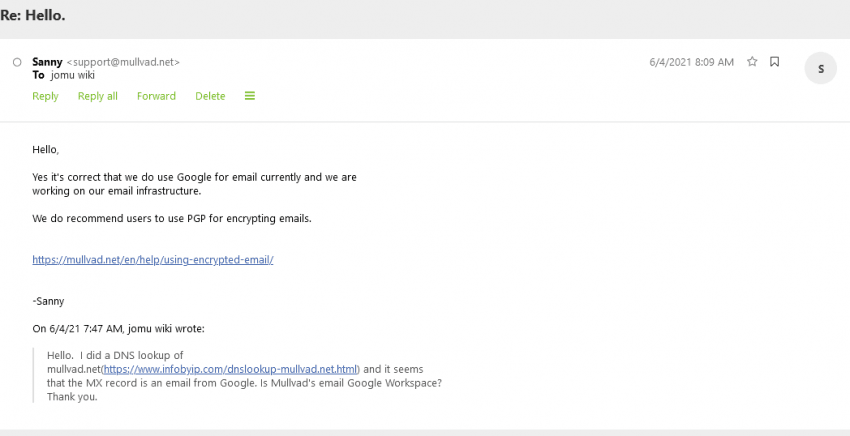
Task: Bookmark the message with flag icon
Action: coord(775,61)
